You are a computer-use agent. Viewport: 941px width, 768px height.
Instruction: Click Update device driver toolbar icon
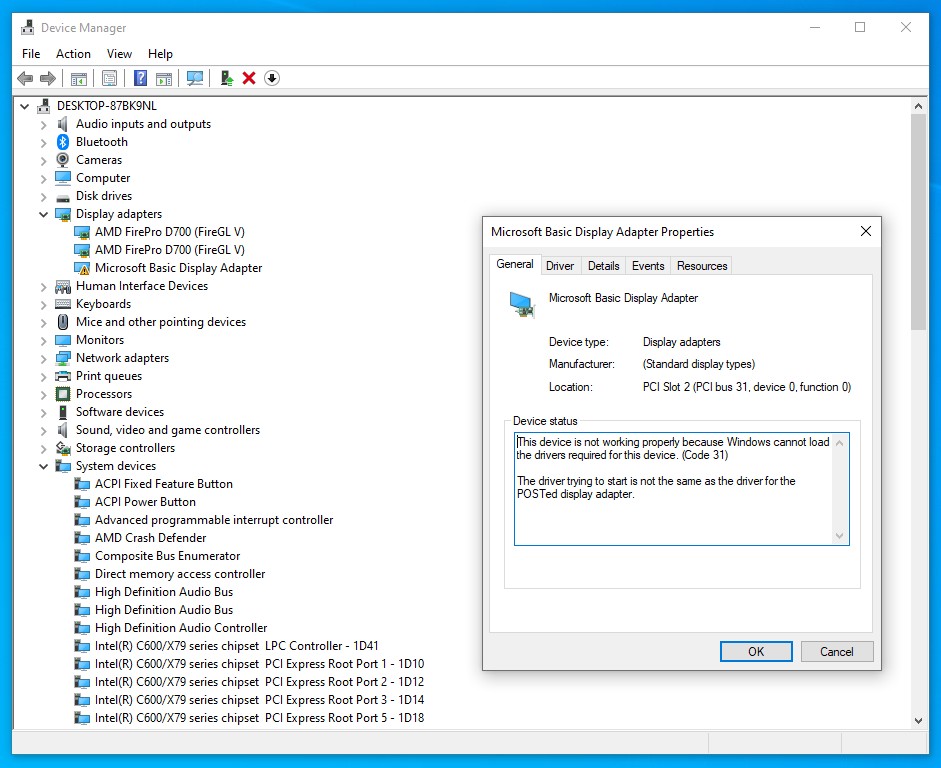(227, 78)
